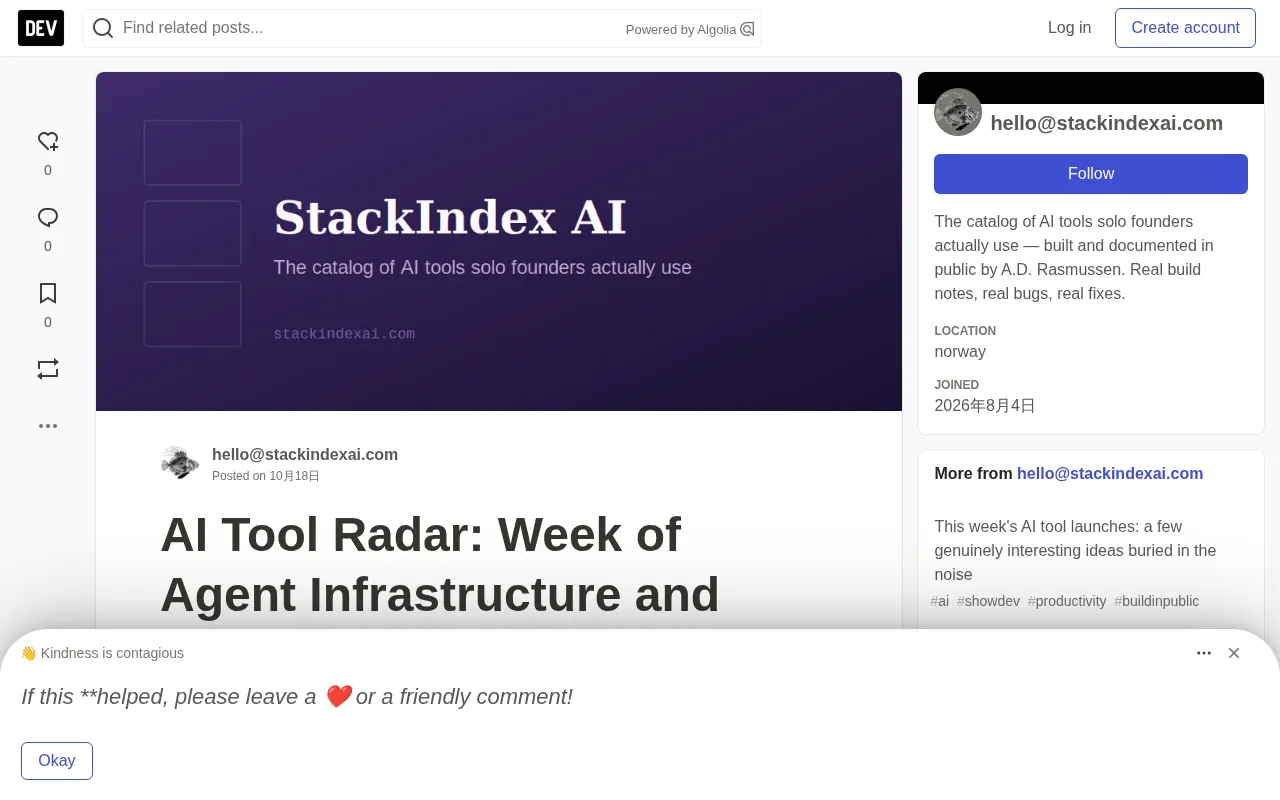Select the #ai tag
Screen dimensions: 1280x800
(940, 601)
